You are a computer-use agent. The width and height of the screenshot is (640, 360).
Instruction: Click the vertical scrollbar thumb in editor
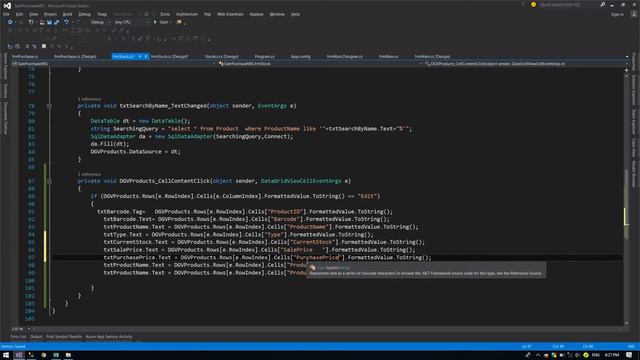[x=627, y=204]
